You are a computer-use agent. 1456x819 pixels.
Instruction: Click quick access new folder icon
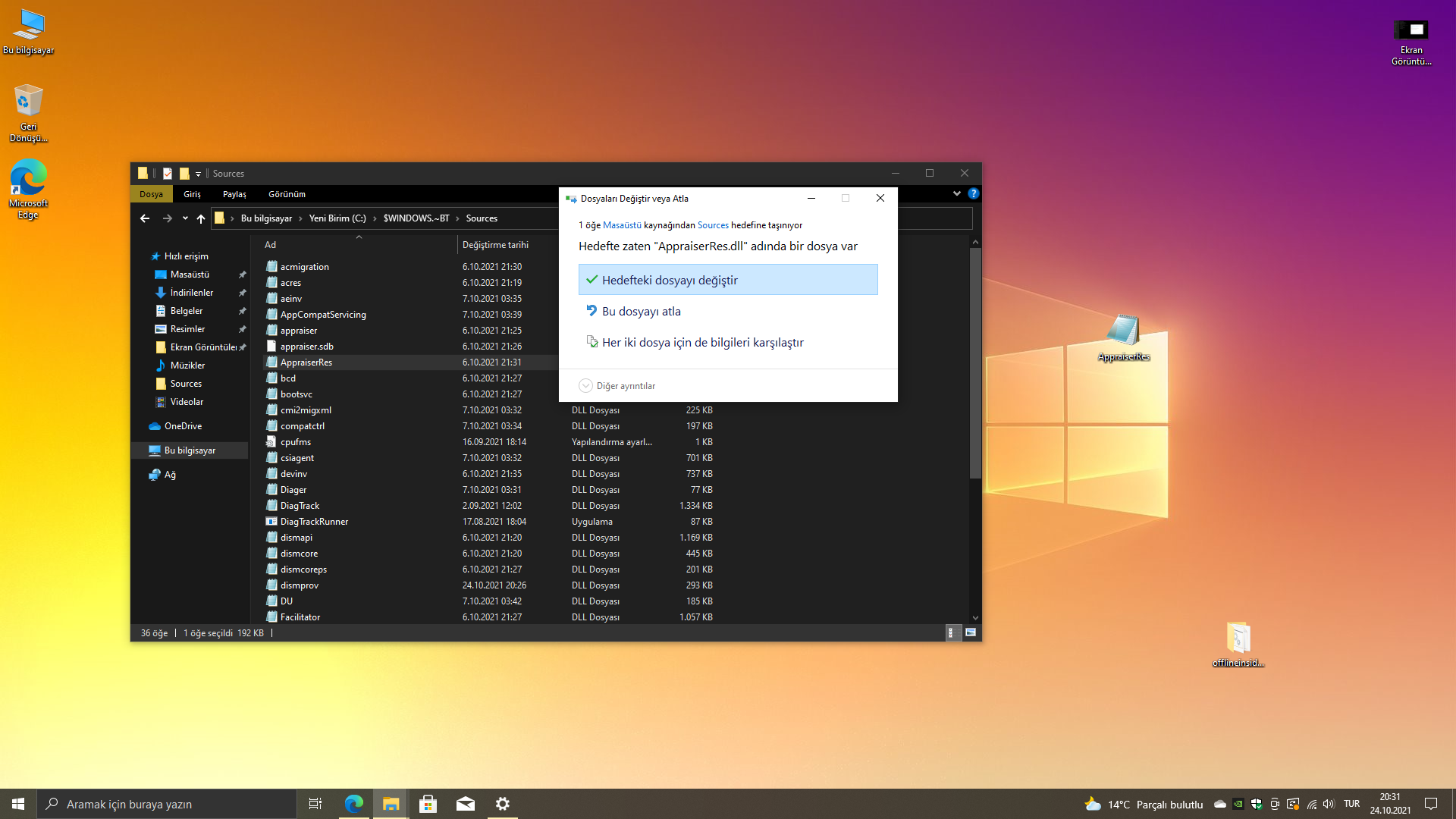pyautogui.click(x=184, y=174)
